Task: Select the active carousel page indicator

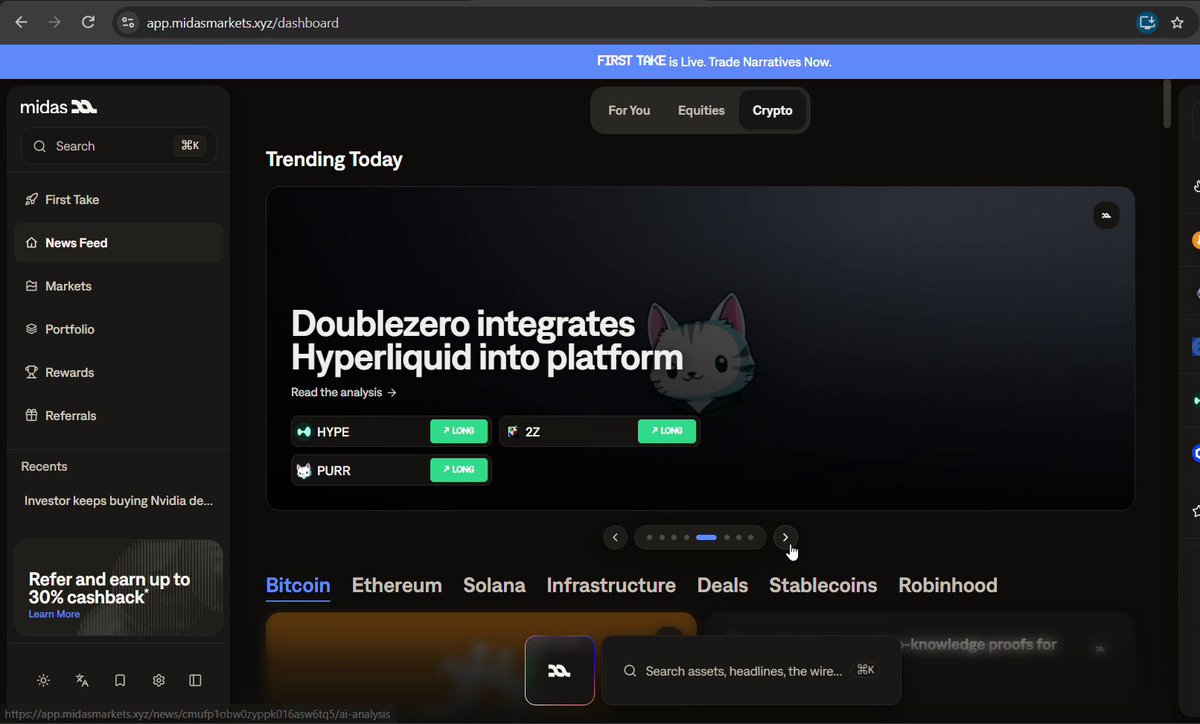Action: [706, 537]
